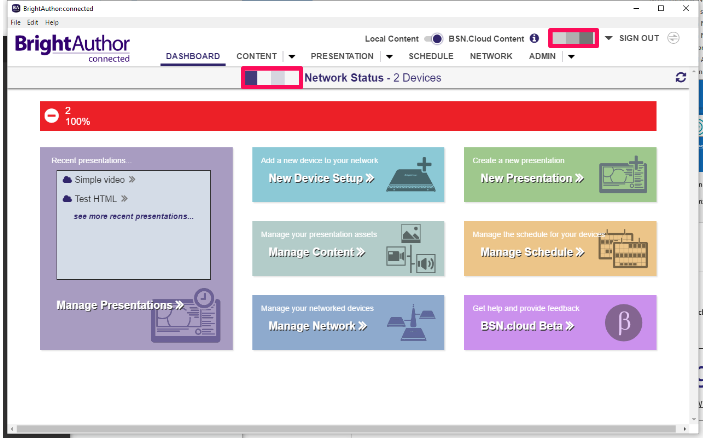
Task: Expand the Content tab dropdown arrow
Action: pos(292,57)
